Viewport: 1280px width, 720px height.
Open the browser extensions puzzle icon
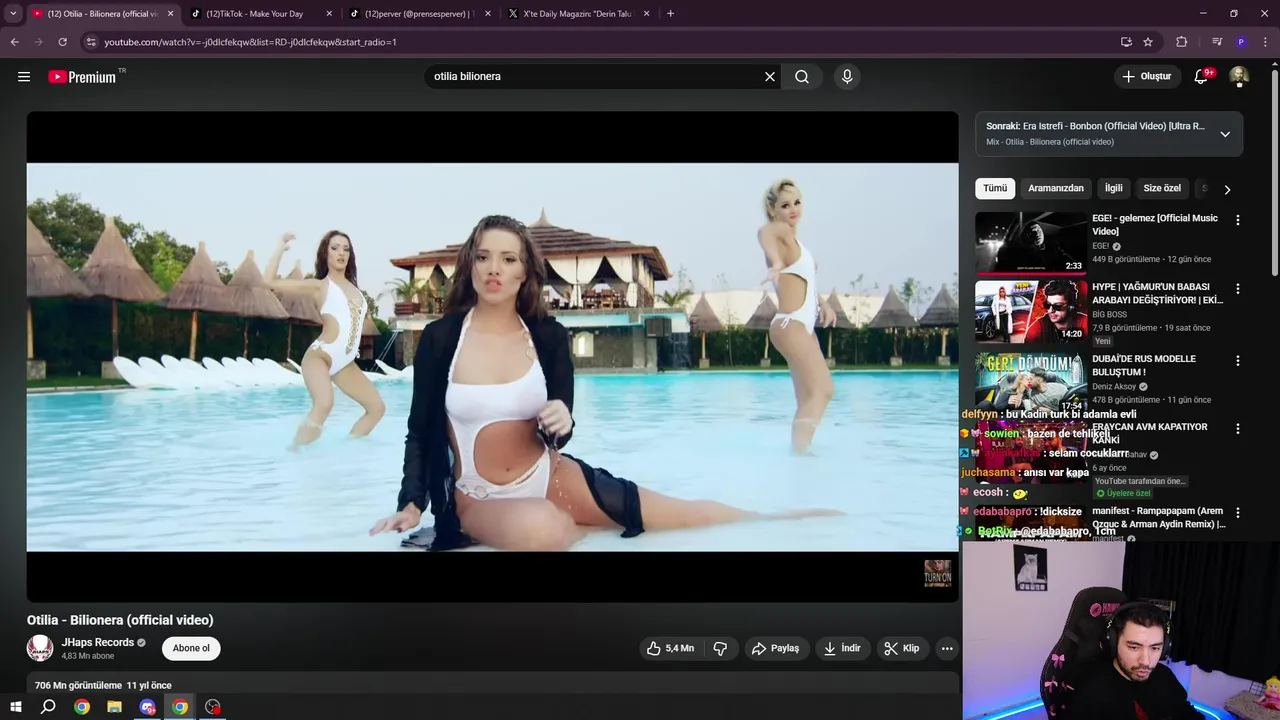1182,42
